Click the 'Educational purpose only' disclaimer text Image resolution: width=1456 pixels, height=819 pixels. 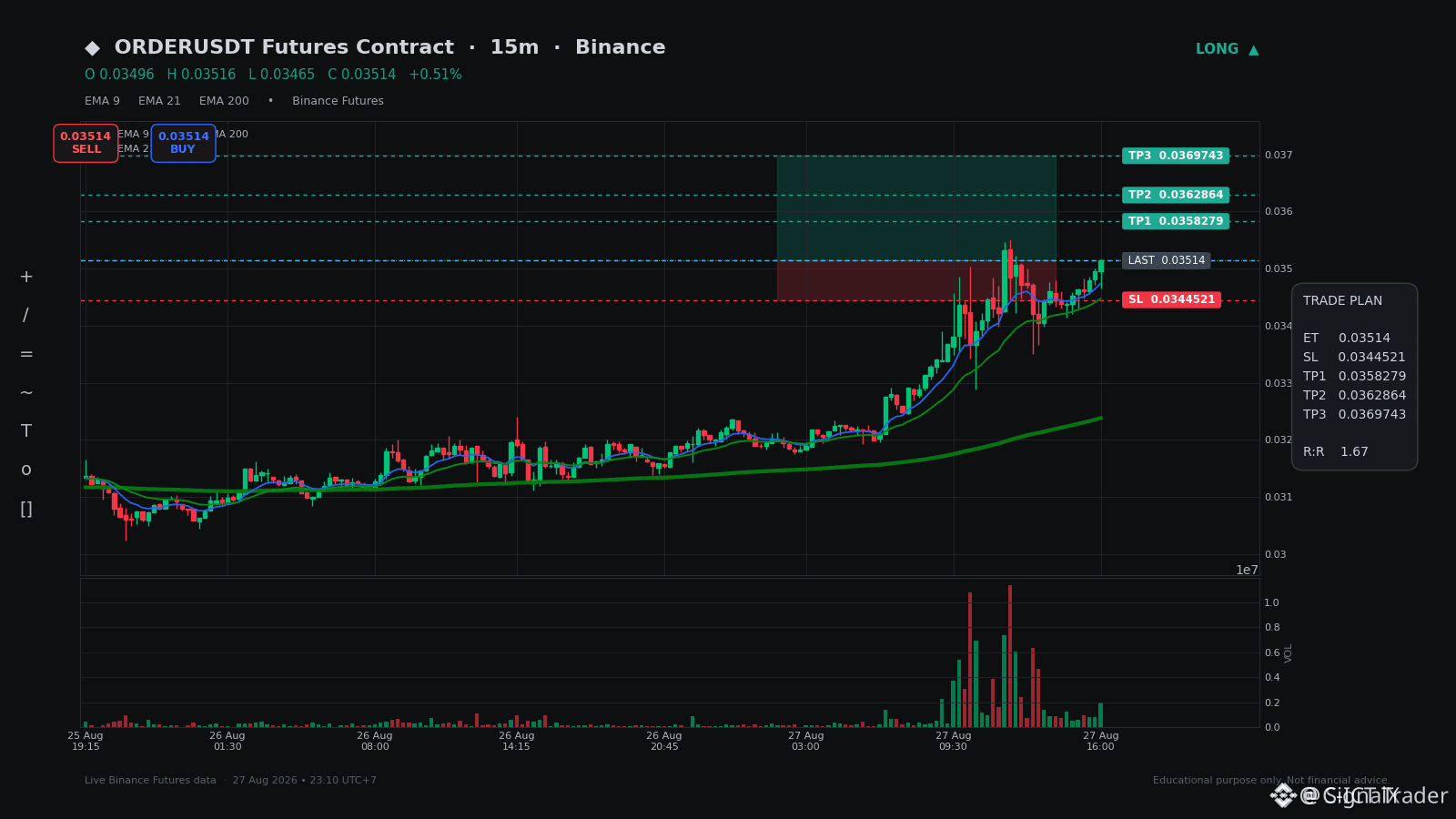[x=1218, y=781]
